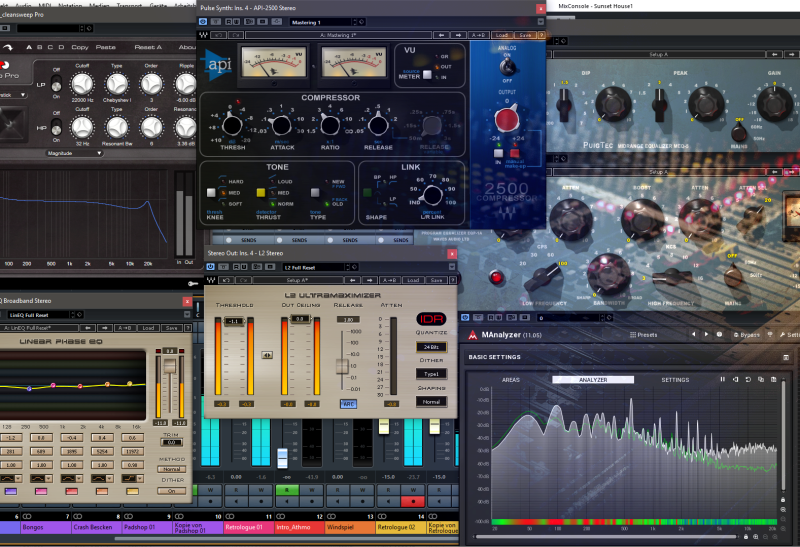Click the threshold/ceiling link button in L2
The height and width of the screenshot is (547, 800).
[x=267, y=355]
